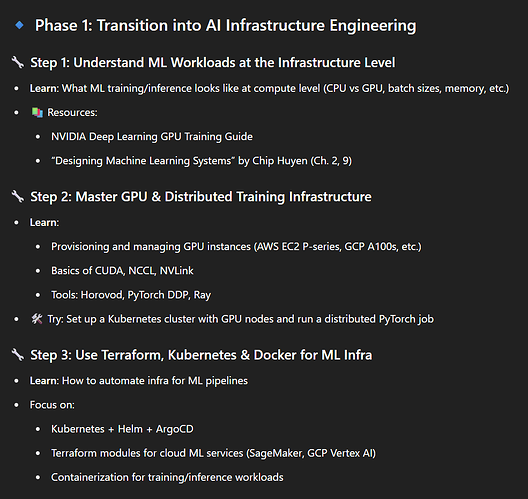Click NVIDIA Deep Learning GPU Training Guide

(x=152, y=137)
